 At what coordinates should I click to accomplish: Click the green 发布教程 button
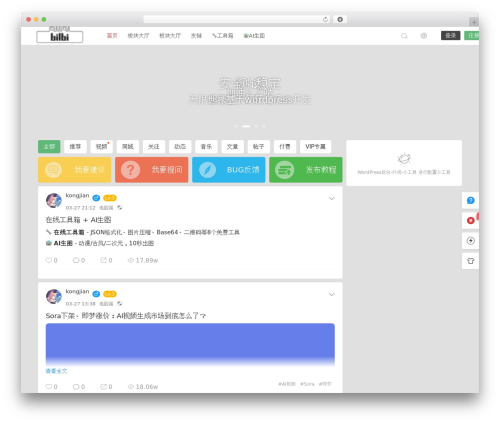click(306, 170)
